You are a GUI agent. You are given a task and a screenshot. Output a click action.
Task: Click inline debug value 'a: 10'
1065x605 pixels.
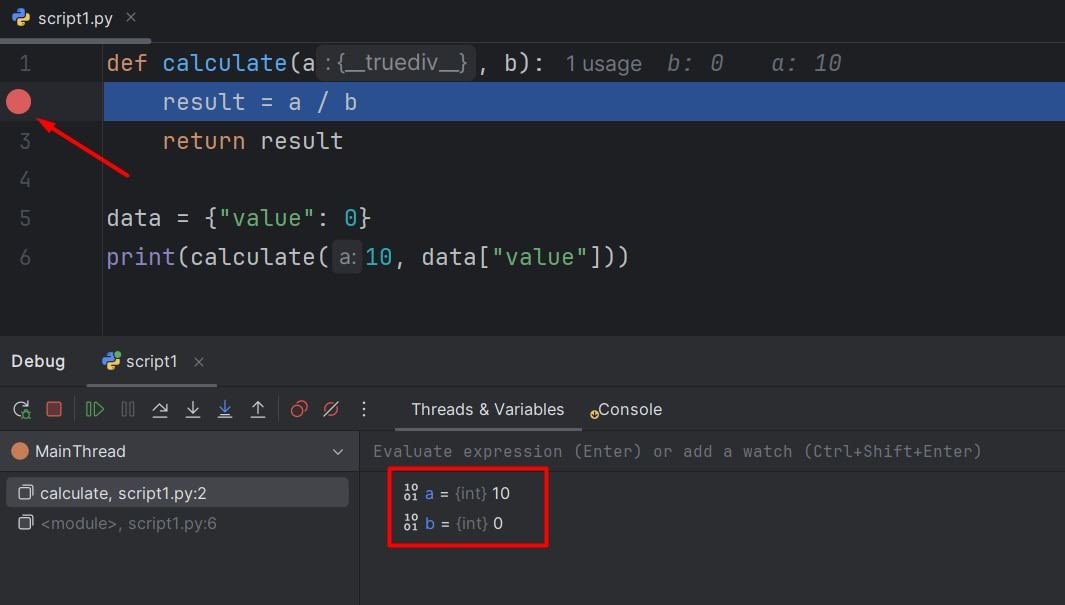click(806, 64)
